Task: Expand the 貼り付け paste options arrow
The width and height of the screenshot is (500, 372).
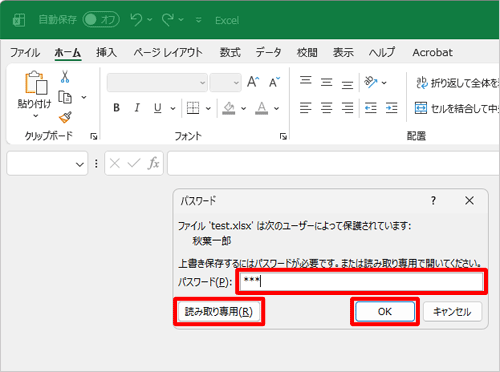Action: [35, 116]
